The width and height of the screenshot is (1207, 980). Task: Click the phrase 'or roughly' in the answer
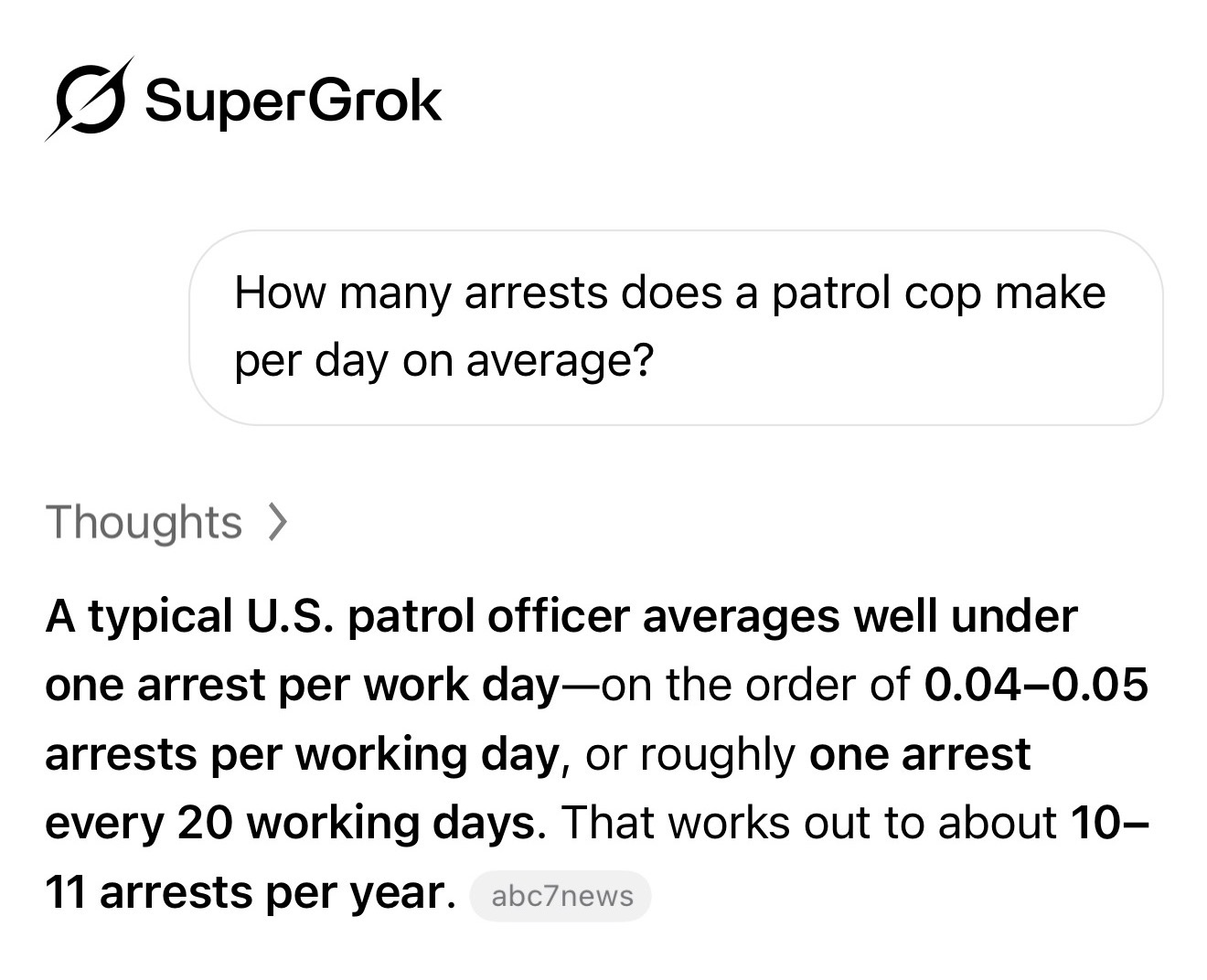(690, 754)
